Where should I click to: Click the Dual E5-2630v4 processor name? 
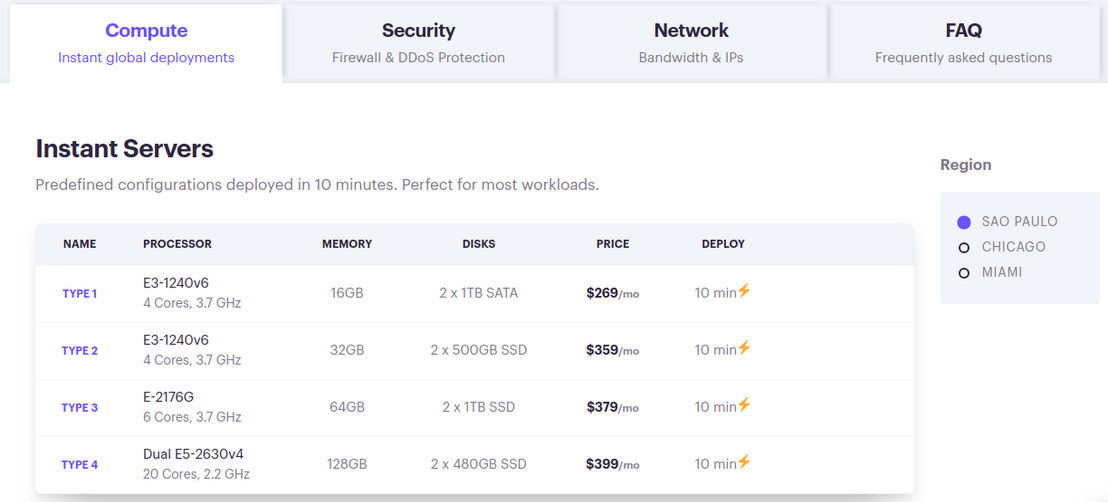pyautogui.click(x=193, y=455)
